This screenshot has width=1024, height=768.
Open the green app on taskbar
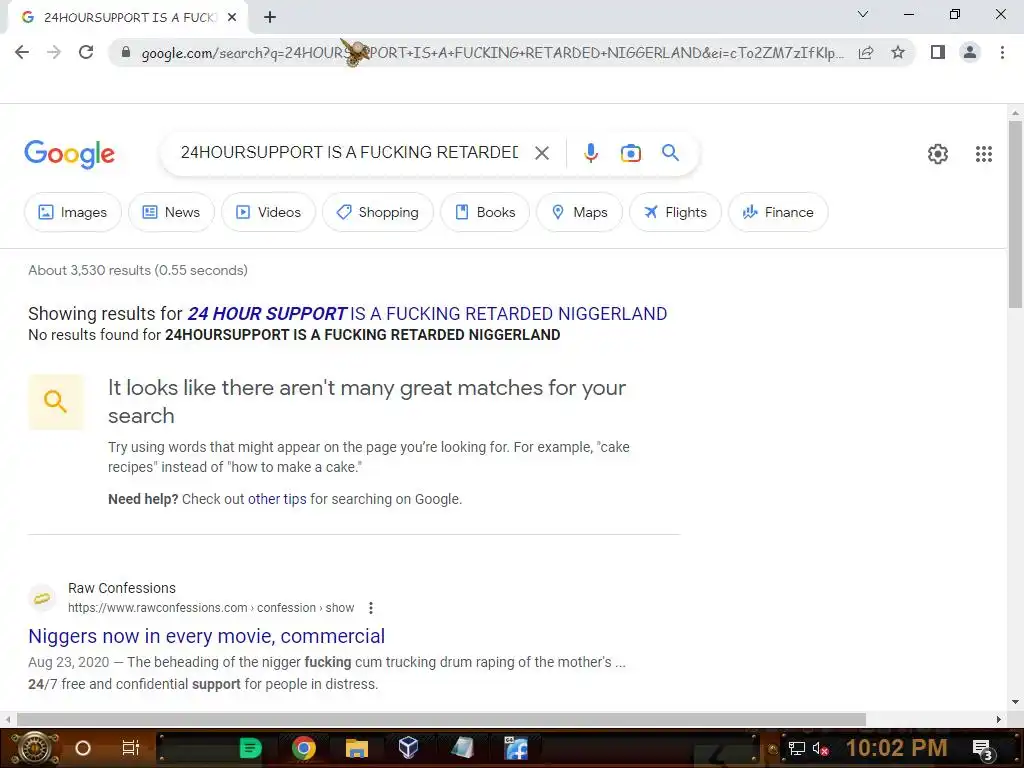coord(250,748)
